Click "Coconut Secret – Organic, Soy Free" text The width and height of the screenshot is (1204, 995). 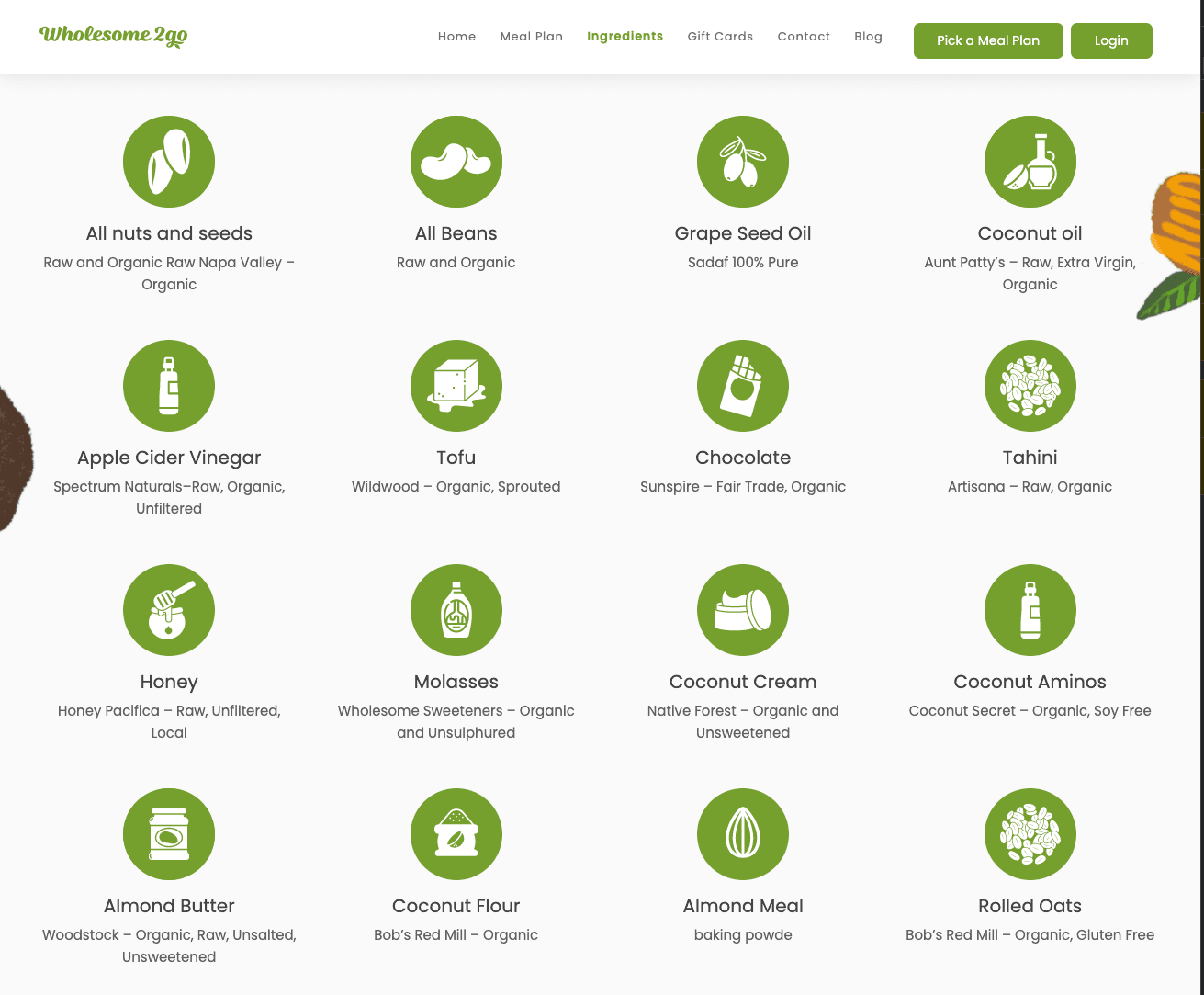[x=1030, y=710]
